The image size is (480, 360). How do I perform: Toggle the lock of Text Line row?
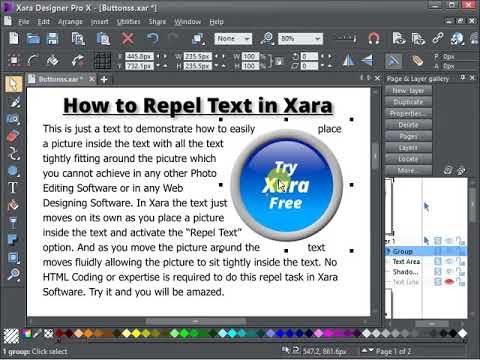coord(460,282)
